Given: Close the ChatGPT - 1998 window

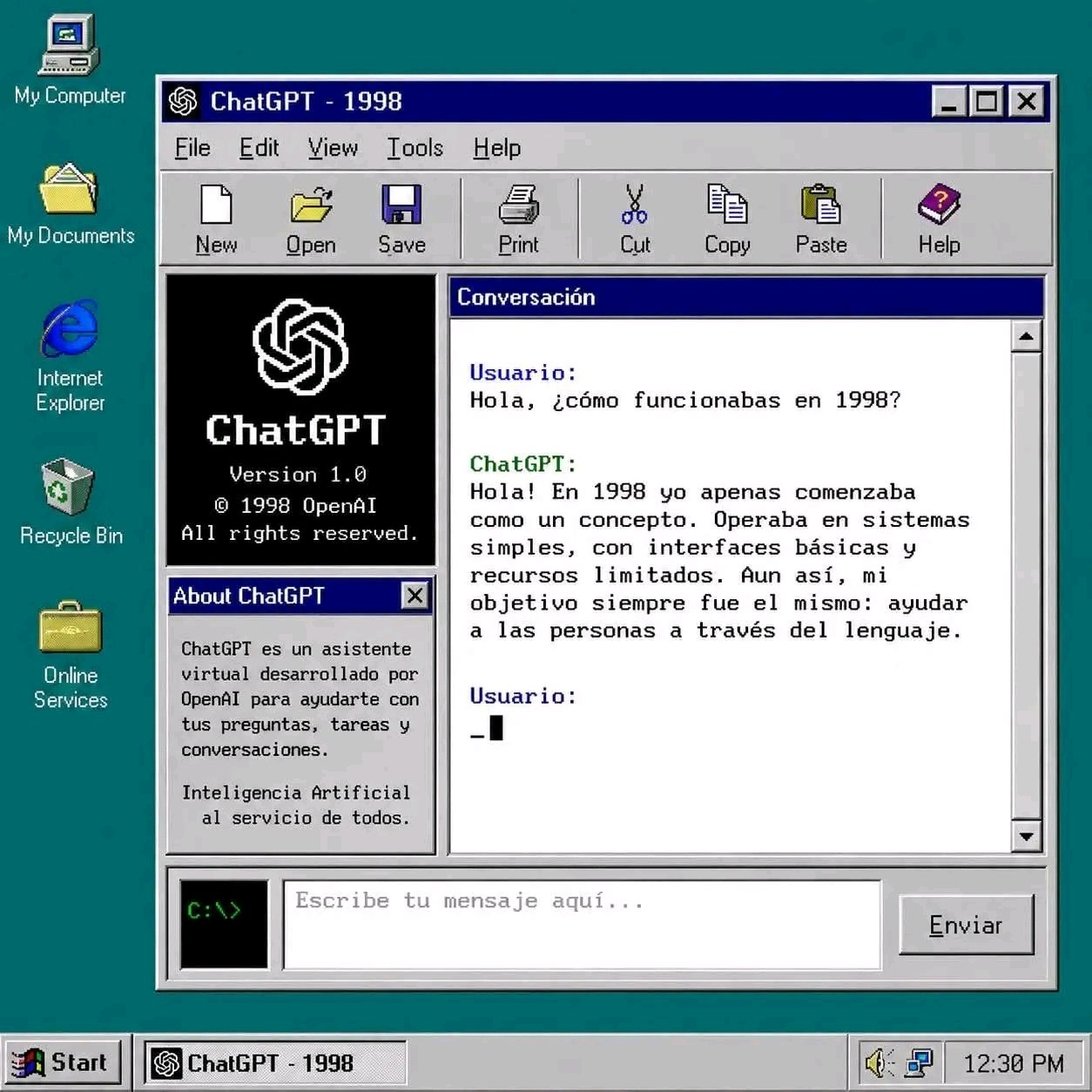Looking at the screenshot, I should (1028, 102).
